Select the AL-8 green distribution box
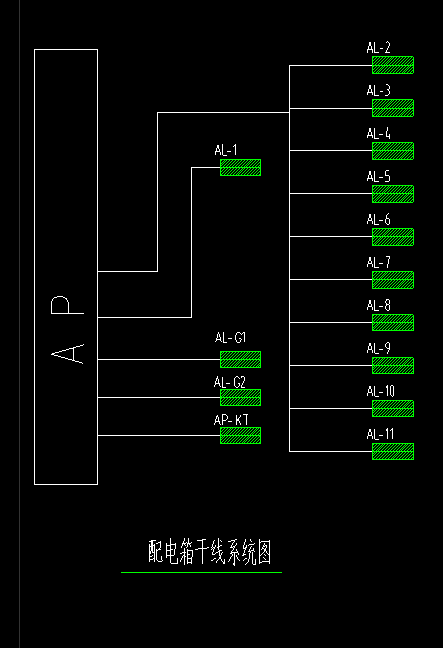Viewport: 443px width, 648px height. point(393,323)
